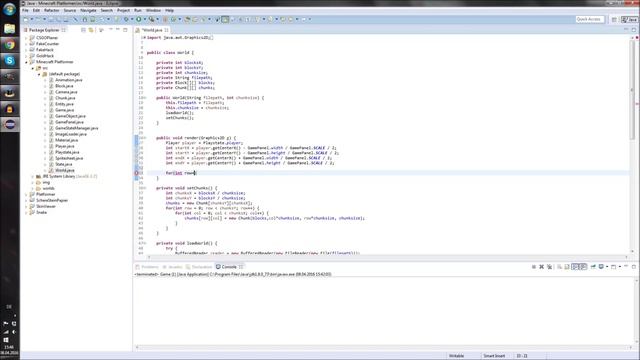640x360 pixels.
Task: Open the New button dropdown arrow
Action: [32, 19]
